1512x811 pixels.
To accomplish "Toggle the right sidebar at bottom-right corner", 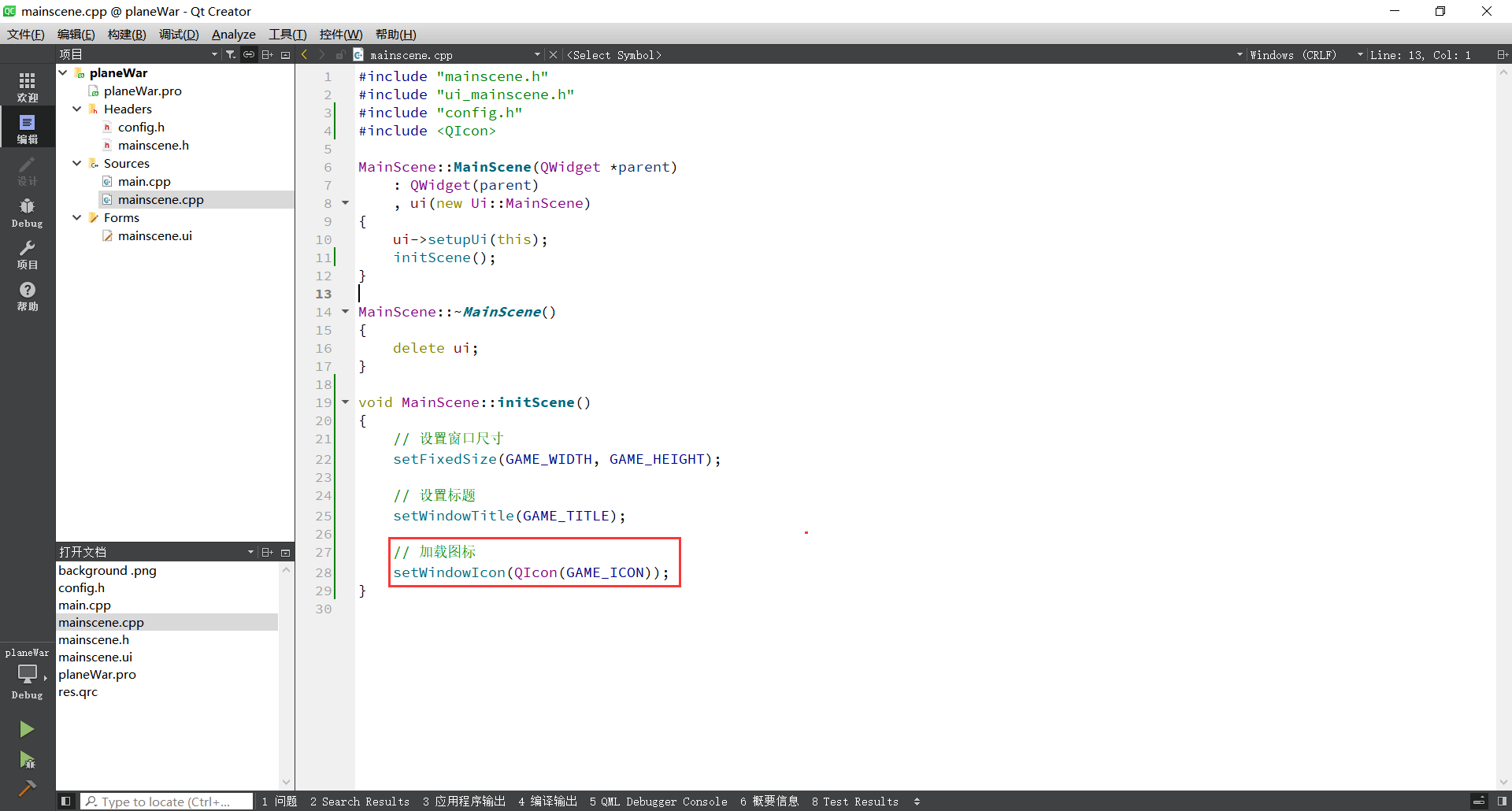I will pos(1501,802).
